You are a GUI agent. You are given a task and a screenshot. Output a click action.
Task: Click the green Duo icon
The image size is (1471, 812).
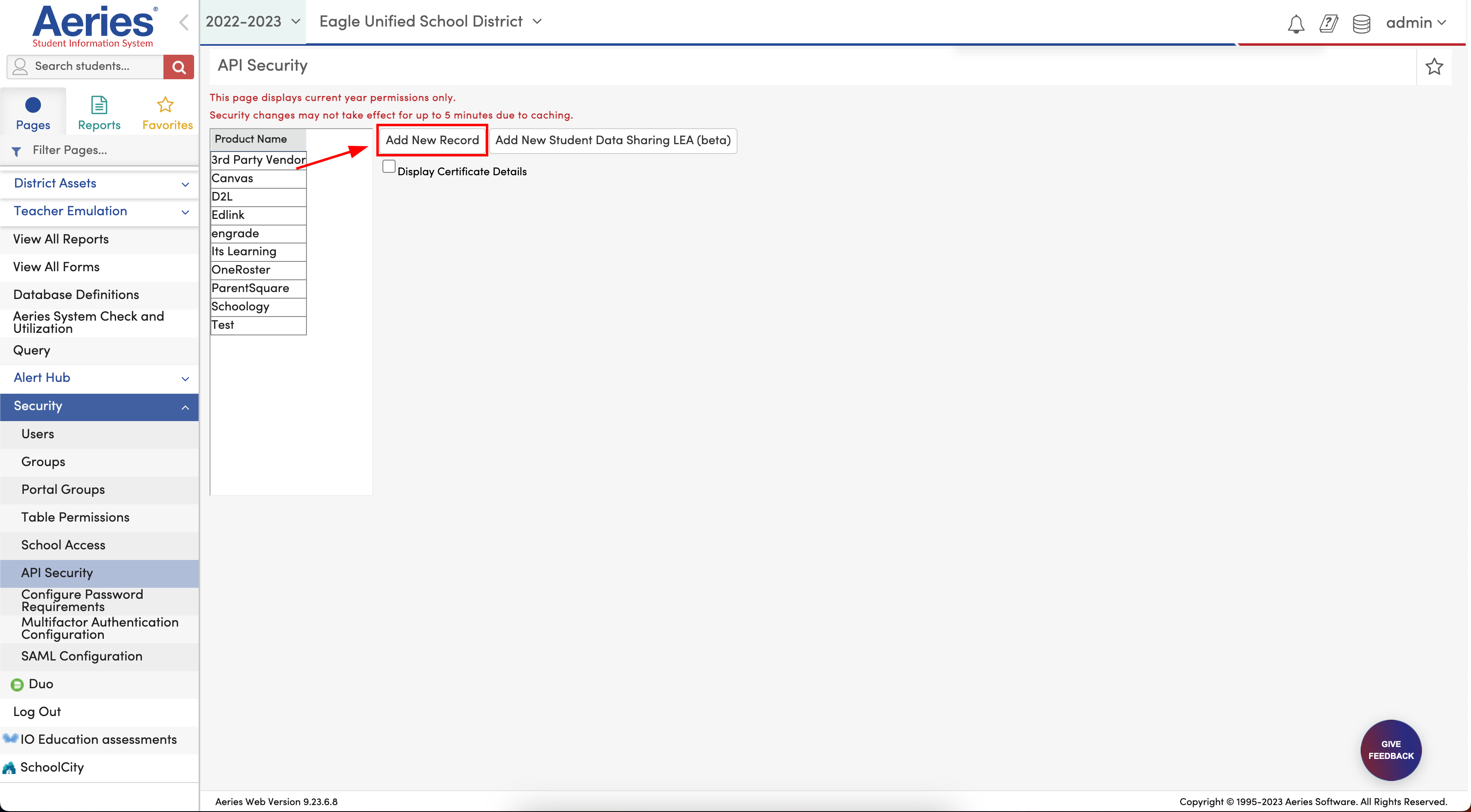point(17,684)
